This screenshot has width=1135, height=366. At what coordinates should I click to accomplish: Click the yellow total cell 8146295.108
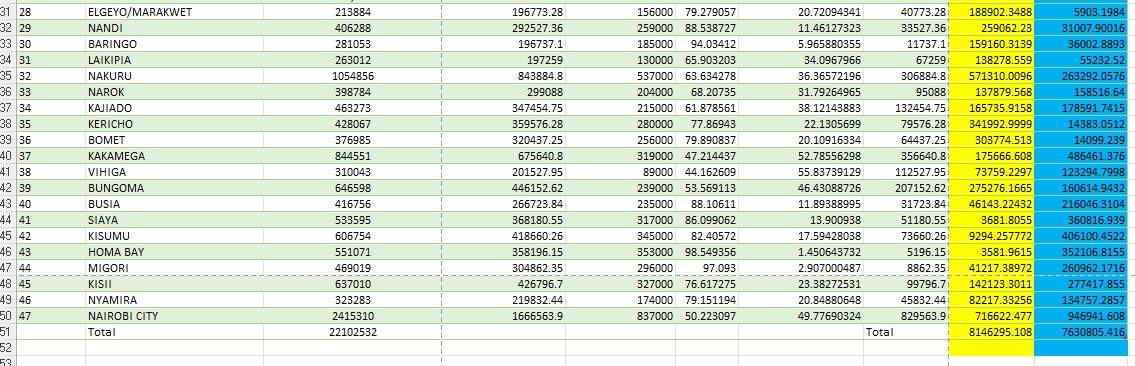pos(991,332)
